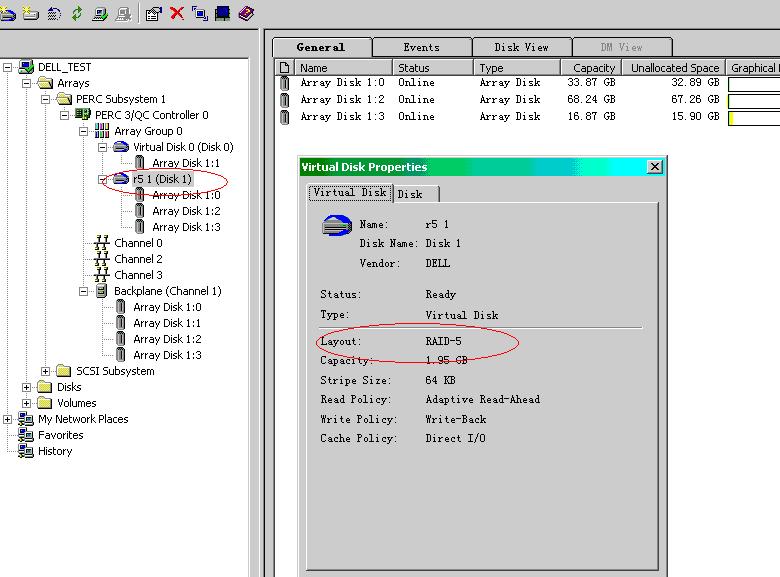Sort list by Type column header
The height and width of the screenshot is (577, 780).
coord(517,68)
